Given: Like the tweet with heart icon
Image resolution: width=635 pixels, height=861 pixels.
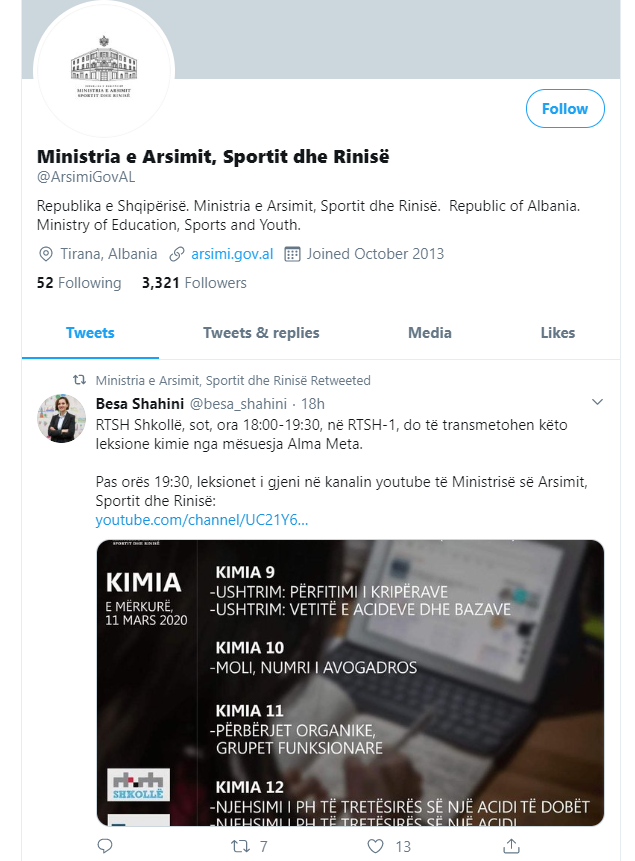Looking at the screenshot, I should click(x=375, y=846).
